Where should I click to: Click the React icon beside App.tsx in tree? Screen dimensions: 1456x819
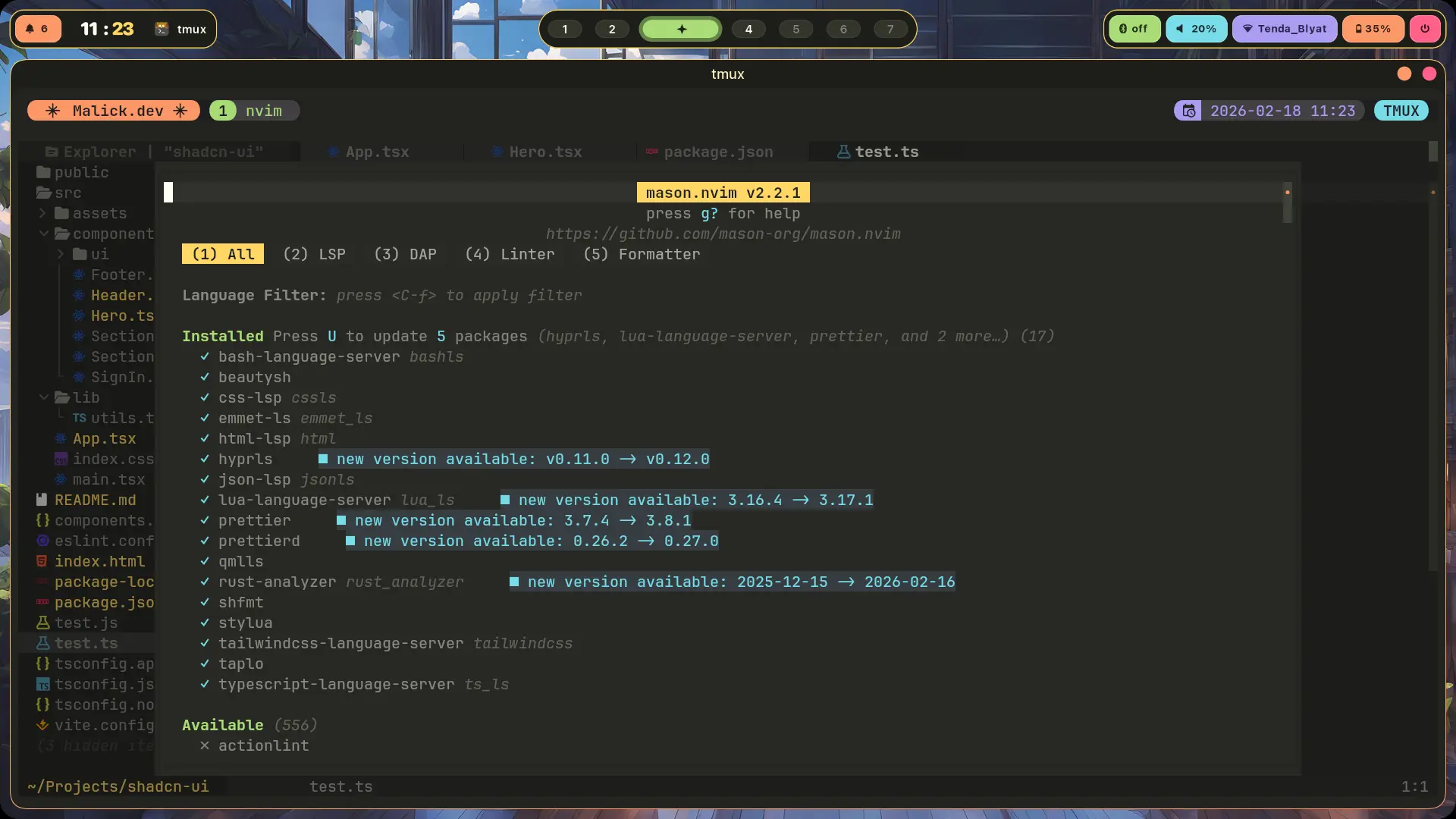pos(61,438)
